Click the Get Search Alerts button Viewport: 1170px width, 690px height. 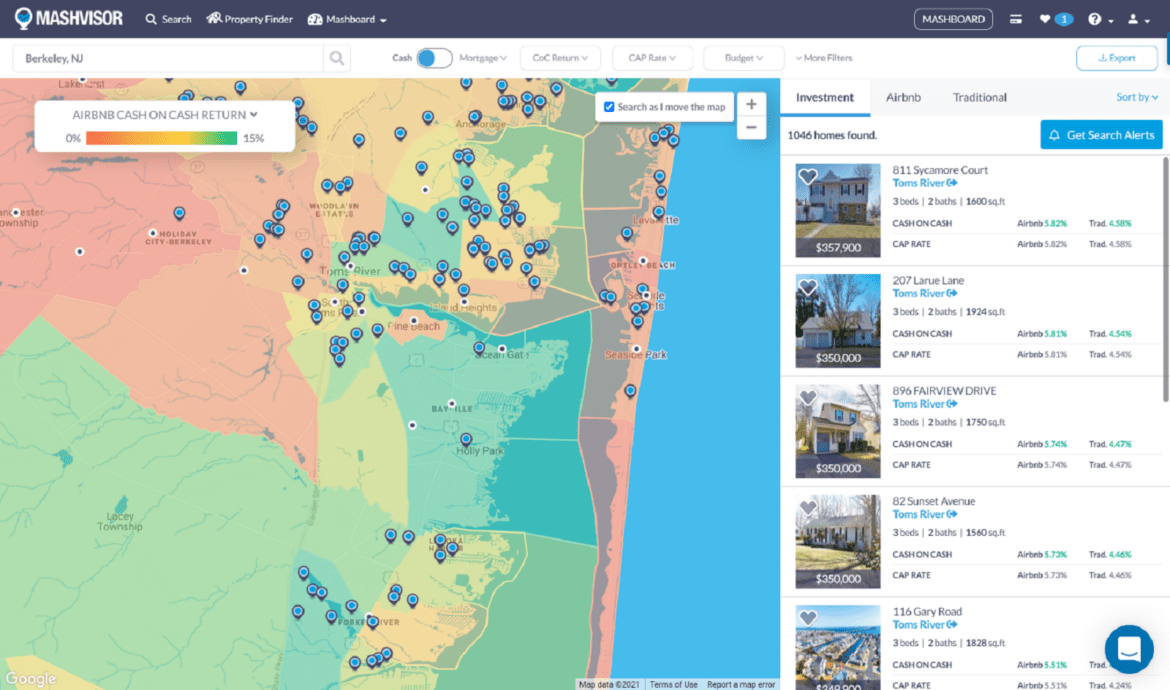(1101, 135)
